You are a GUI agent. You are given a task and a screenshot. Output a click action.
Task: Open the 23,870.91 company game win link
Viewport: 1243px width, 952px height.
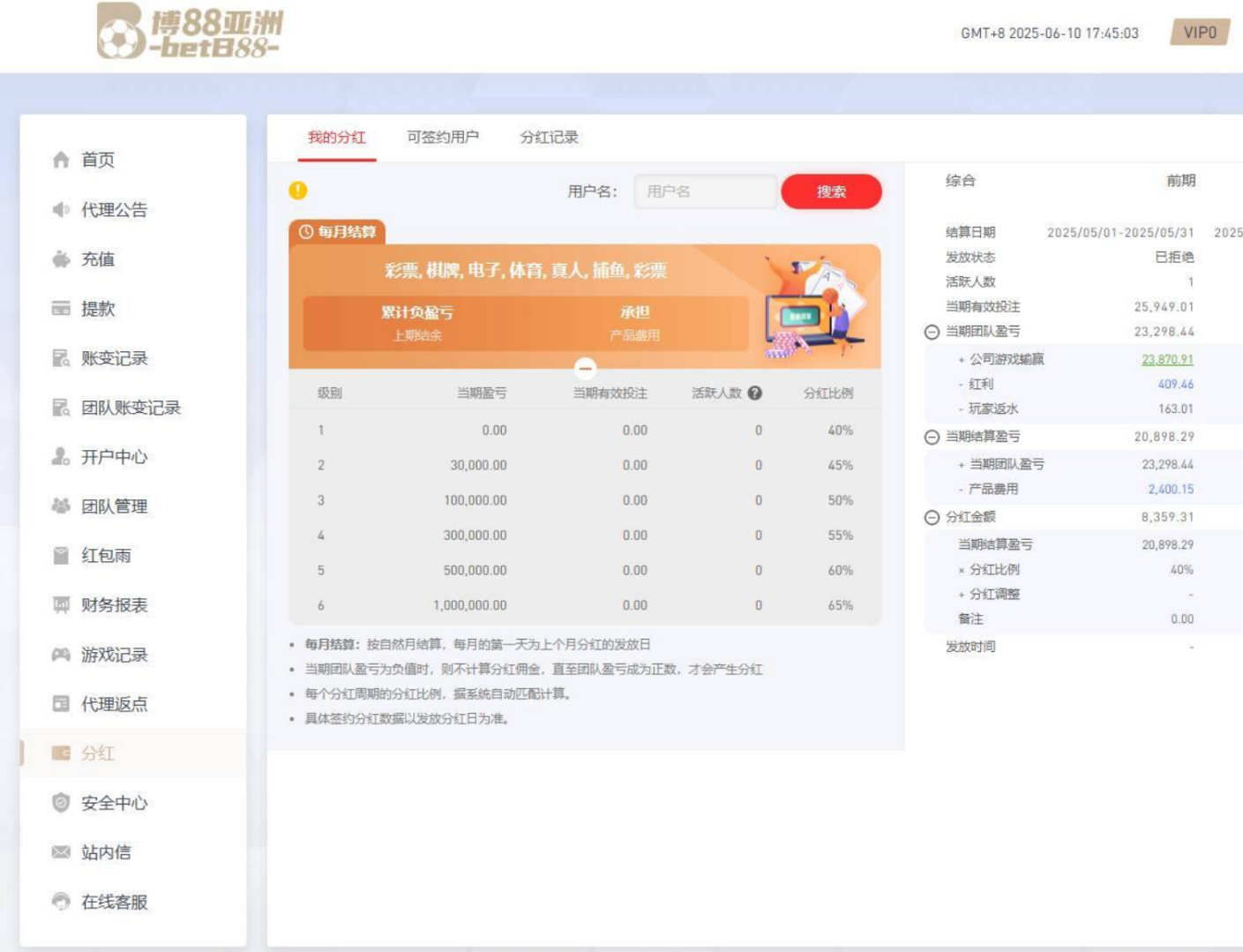click(1167, 360)
